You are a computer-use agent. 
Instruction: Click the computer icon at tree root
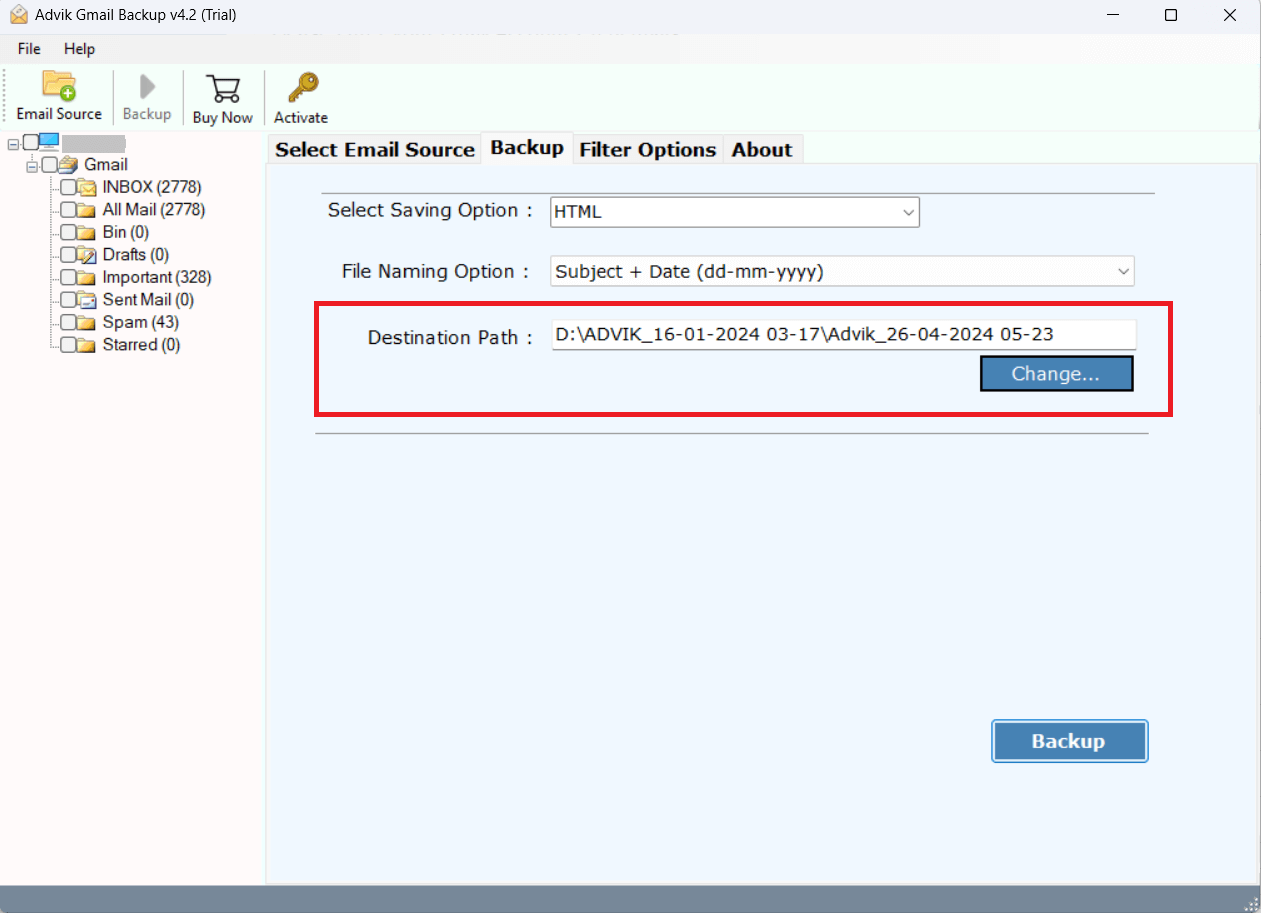(49, 142)
